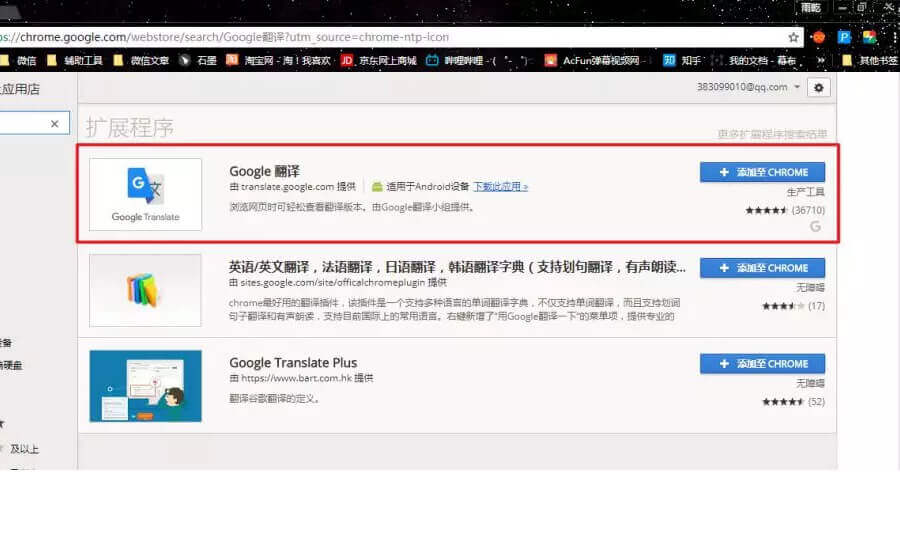900x550 pixels.
Task: Click sites.google.com/site/officalchromeplugin provider text
Action: click(338, 282)
